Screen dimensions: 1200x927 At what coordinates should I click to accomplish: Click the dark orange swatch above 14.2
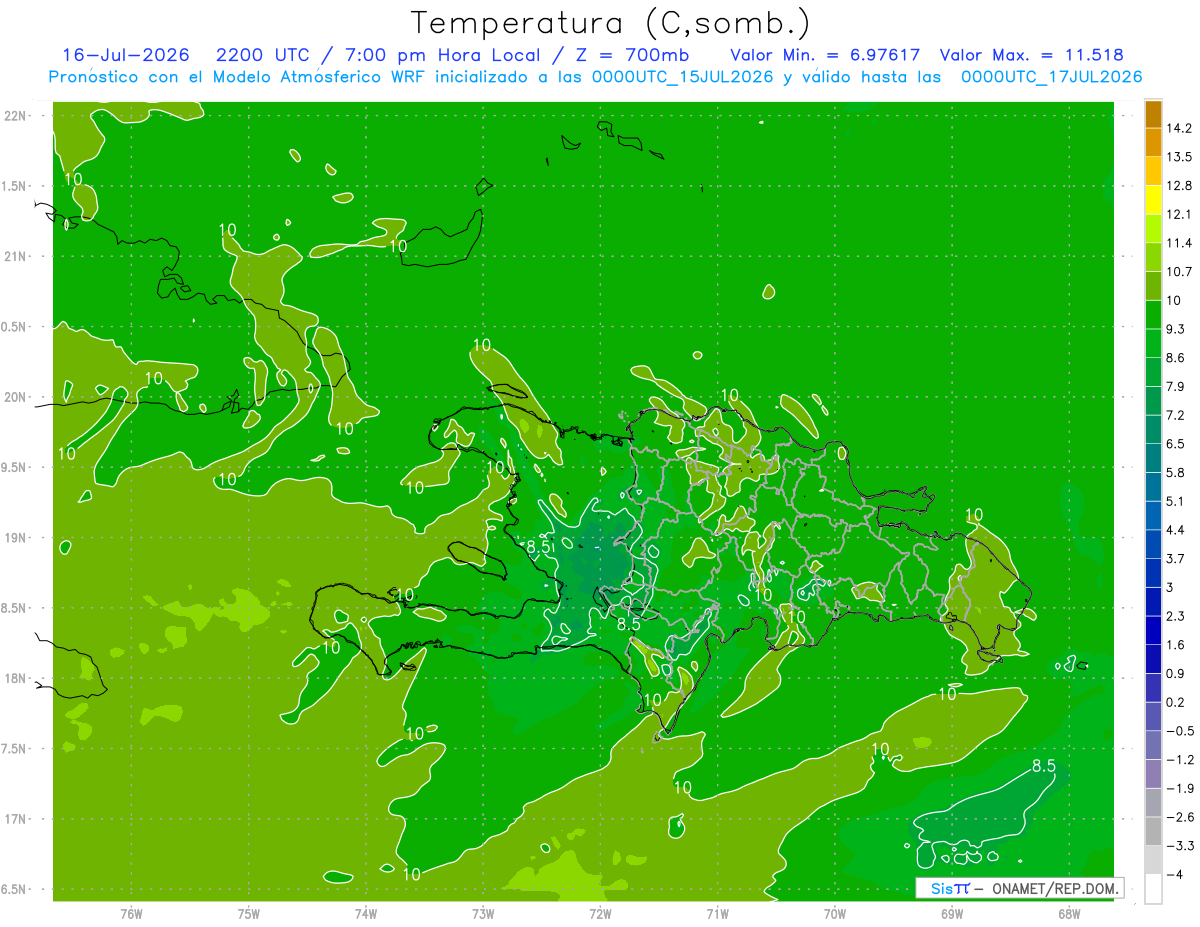1153,114
